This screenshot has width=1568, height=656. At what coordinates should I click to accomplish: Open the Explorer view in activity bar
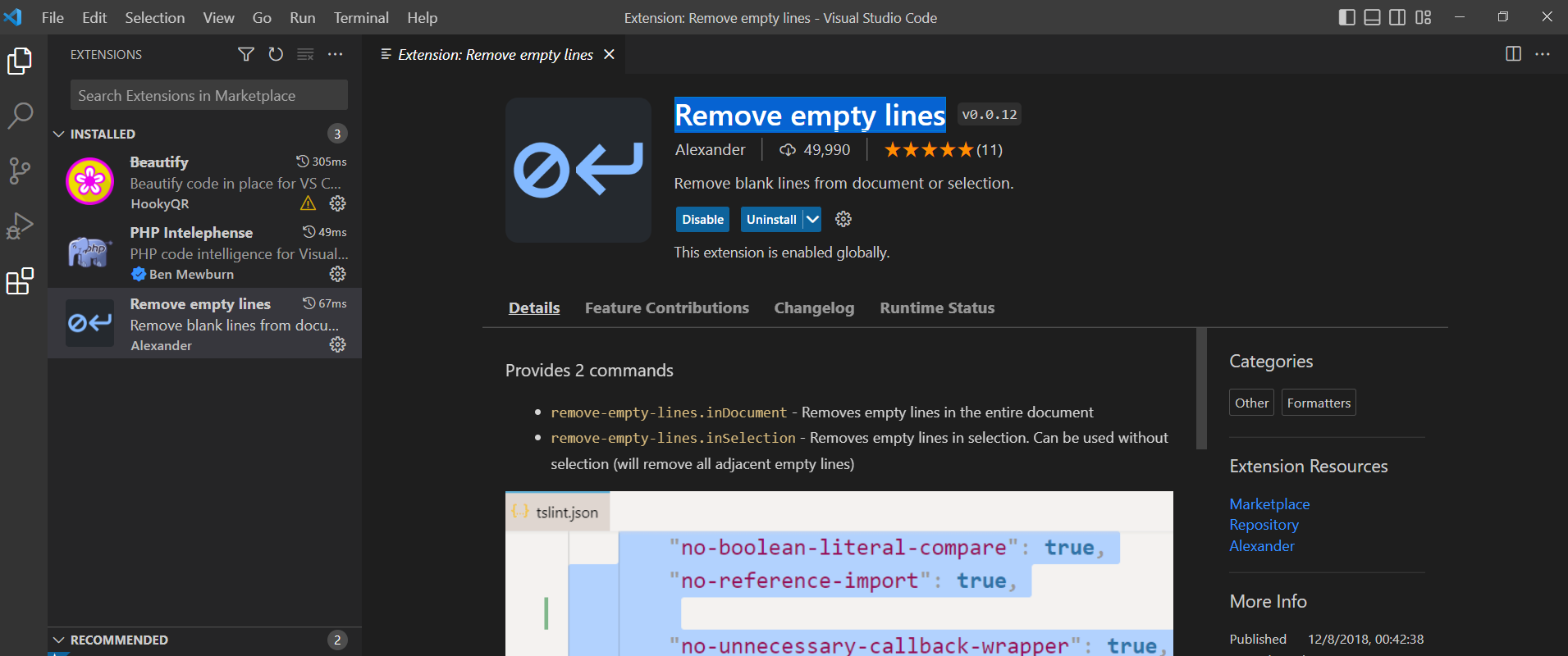coord(20,61)
